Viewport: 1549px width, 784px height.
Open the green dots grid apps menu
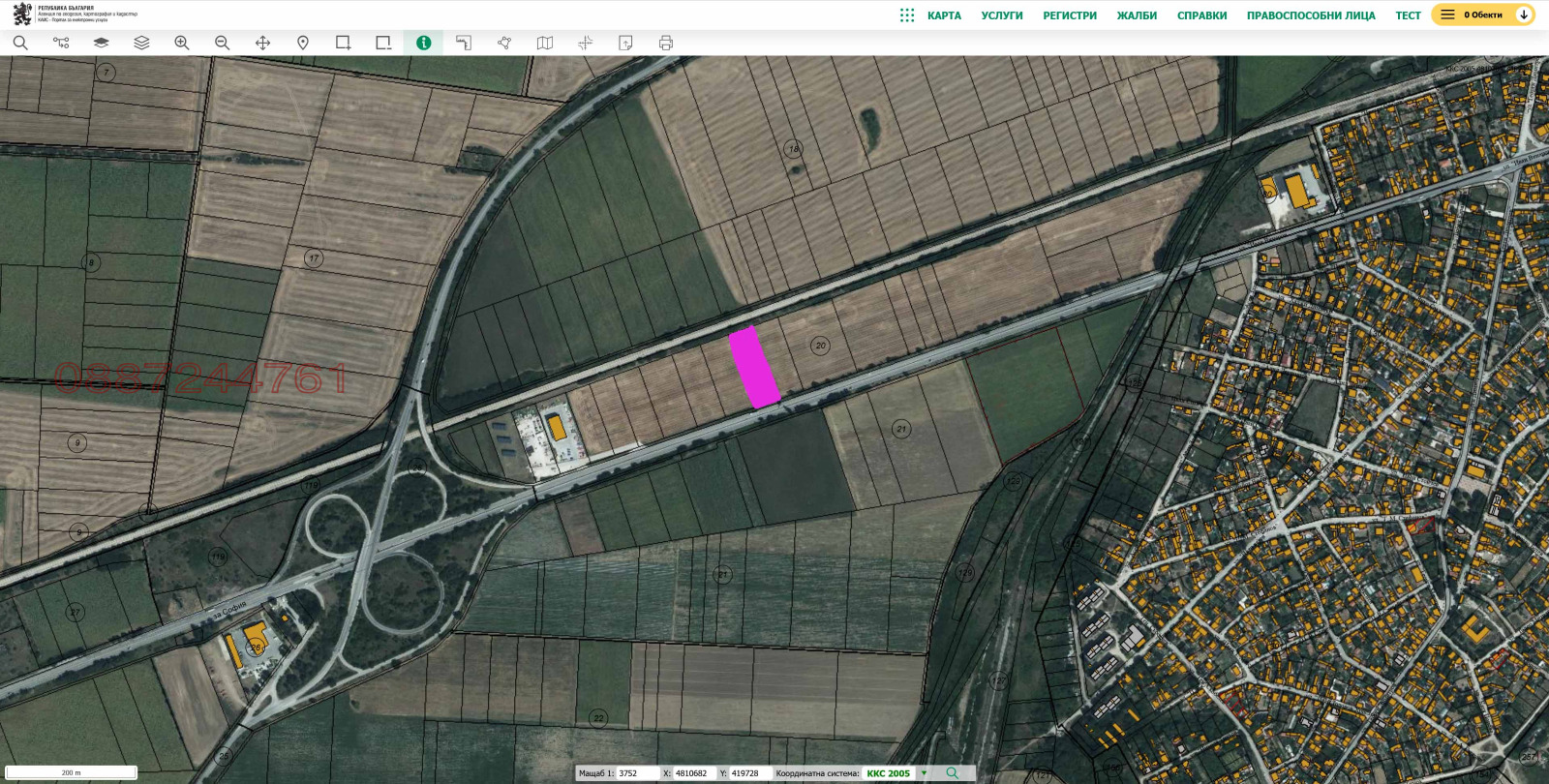pos(907,15)
